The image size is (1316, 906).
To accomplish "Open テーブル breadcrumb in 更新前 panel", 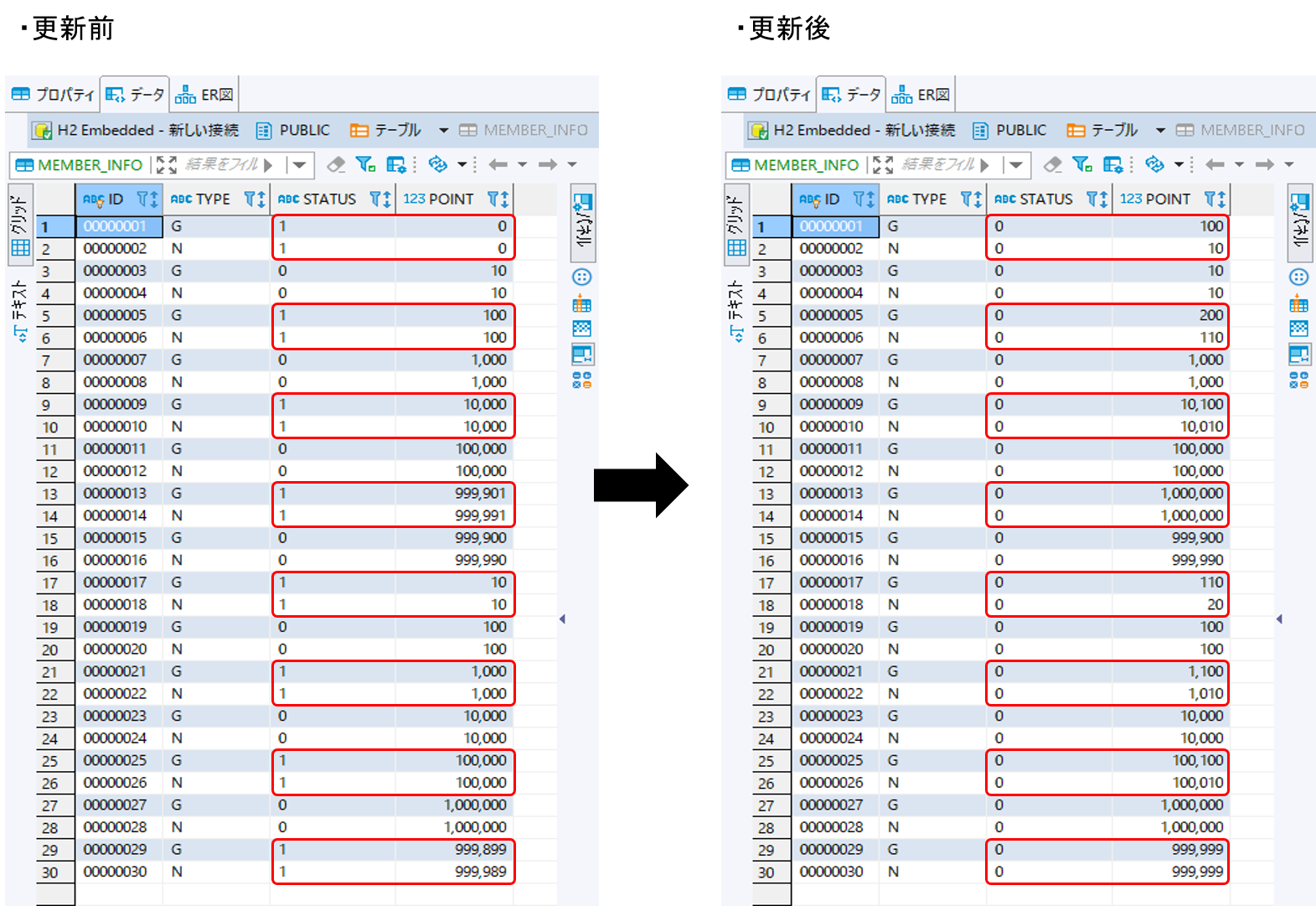I will [x=386, y=131].
